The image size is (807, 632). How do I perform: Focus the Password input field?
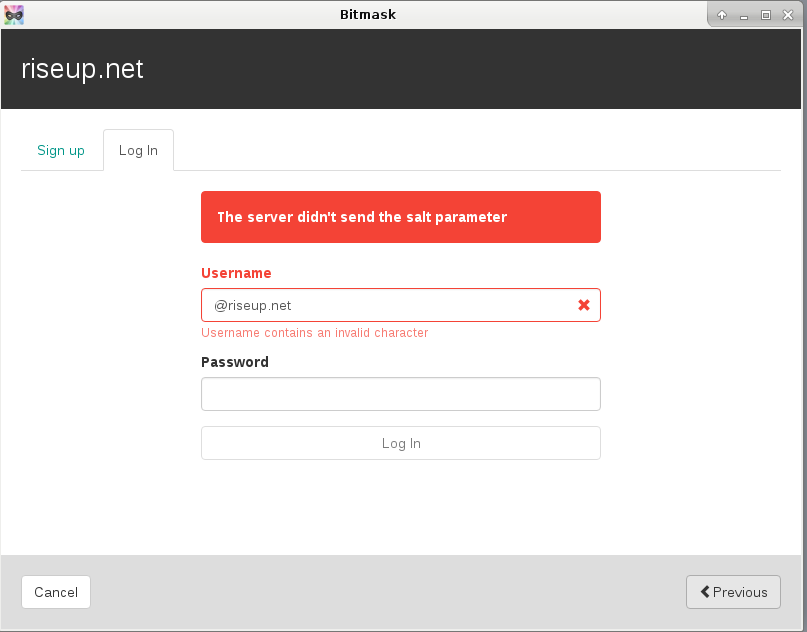click(400, 394)
